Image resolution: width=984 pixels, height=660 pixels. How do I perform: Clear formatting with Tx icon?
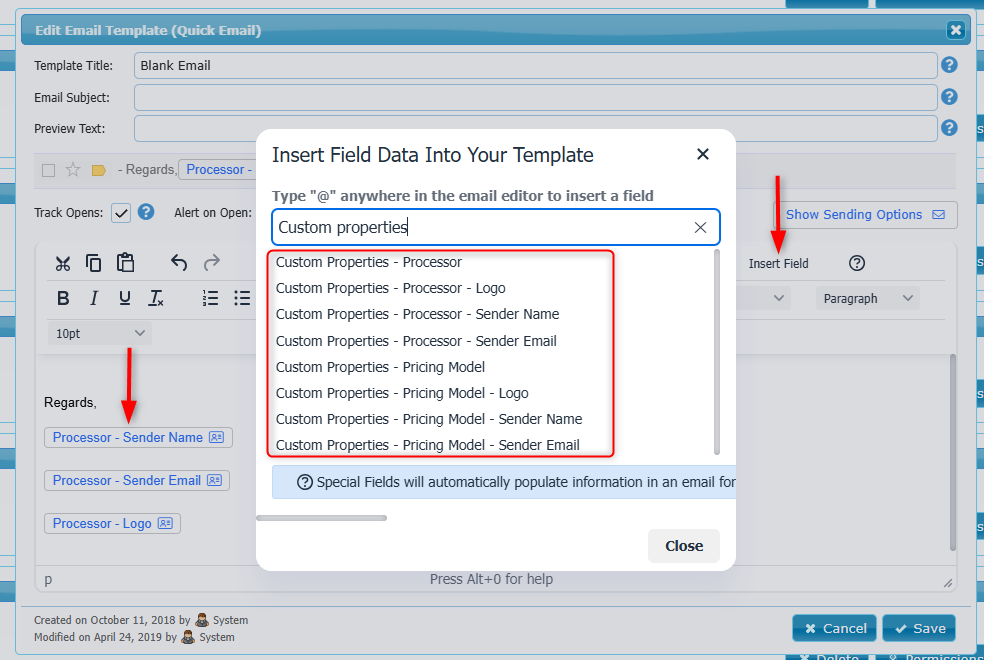click(x=156, y=298)
